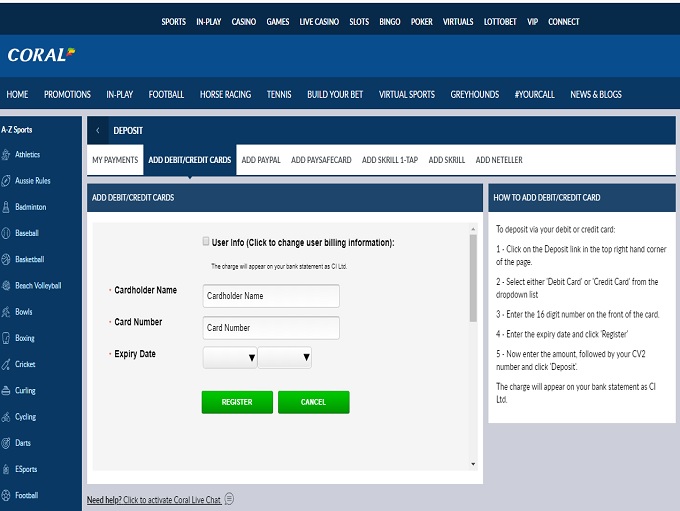The width and height of the screenshot is (680, 511).
Task: Open Virtuals in top menu
Action: click(458, 22)
